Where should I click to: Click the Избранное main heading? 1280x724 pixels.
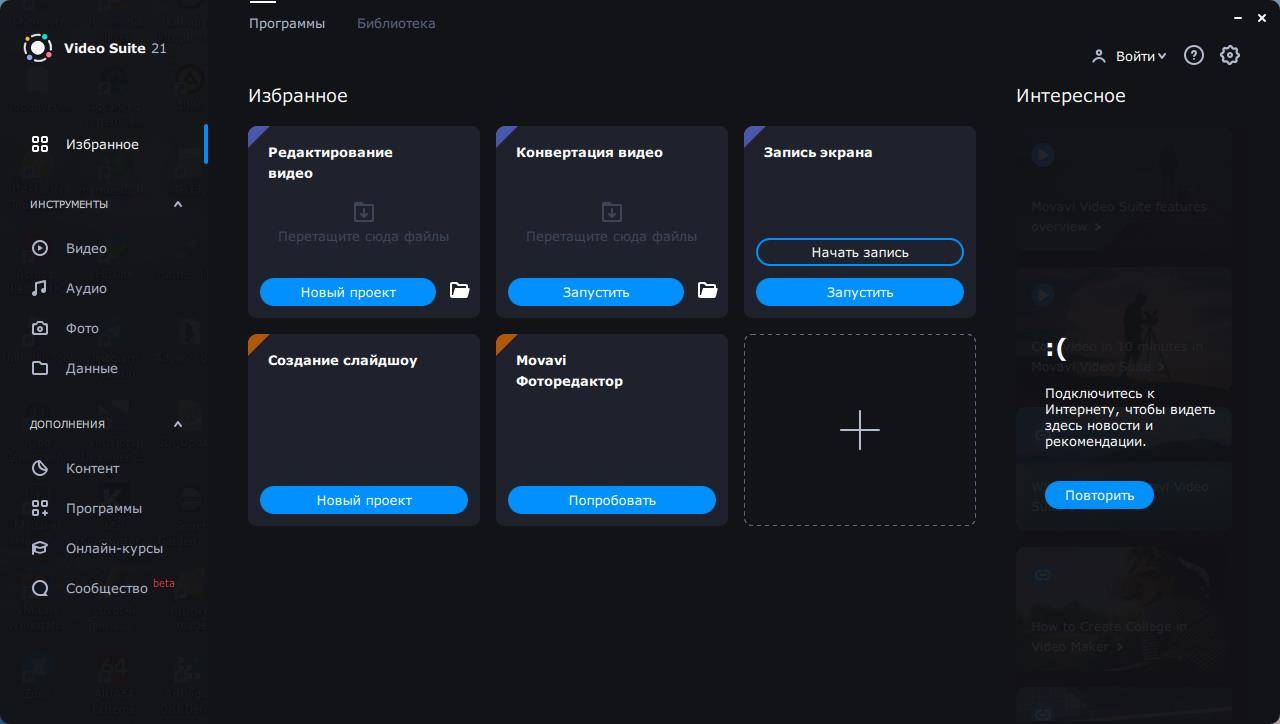[298, 96]
